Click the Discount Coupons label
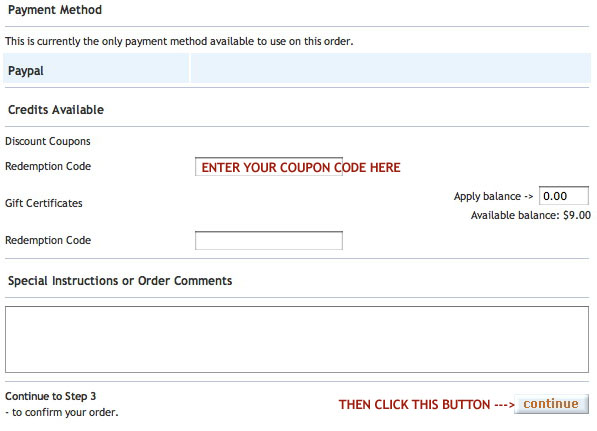Viewport: 597px width, 431px height. click(x=48, y=141)
